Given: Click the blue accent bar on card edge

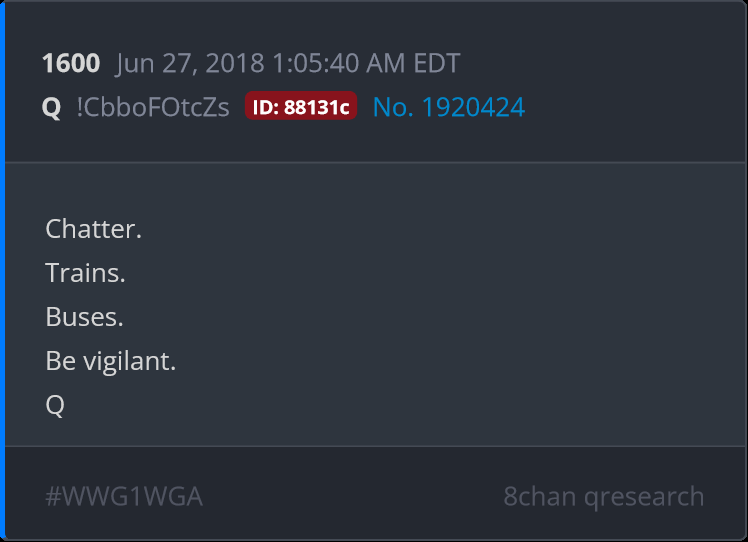Looking at the screenshot, I should click(2, 271).
